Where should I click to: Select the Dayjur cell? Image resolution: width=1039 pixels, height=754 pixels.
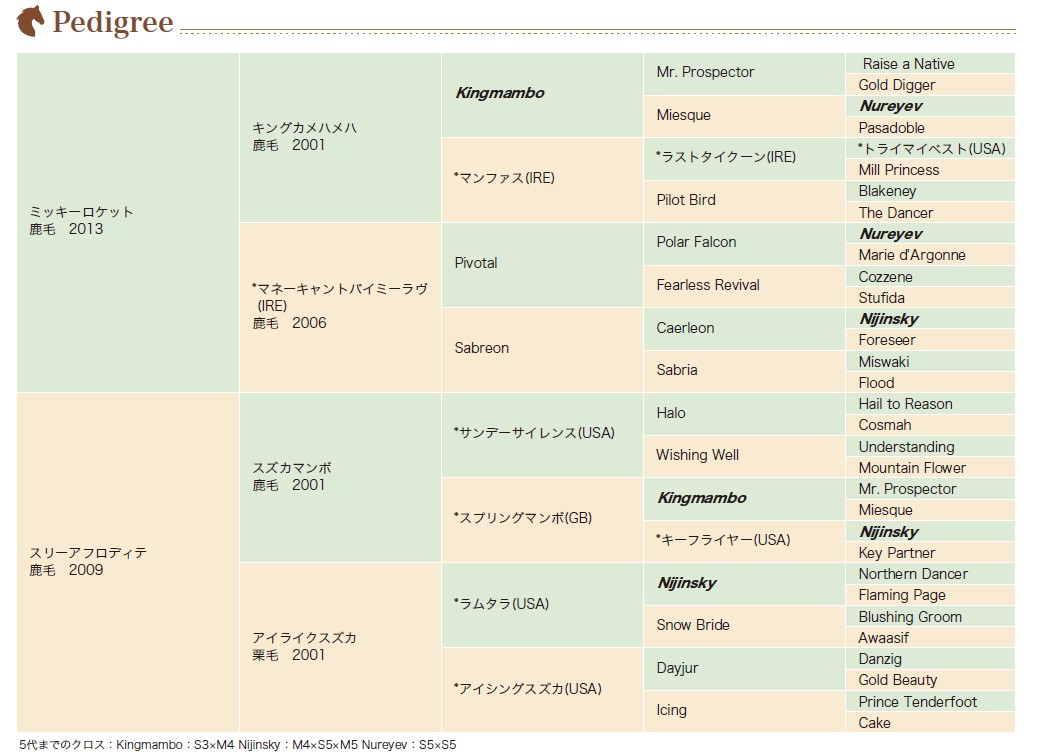coord(744,669)
